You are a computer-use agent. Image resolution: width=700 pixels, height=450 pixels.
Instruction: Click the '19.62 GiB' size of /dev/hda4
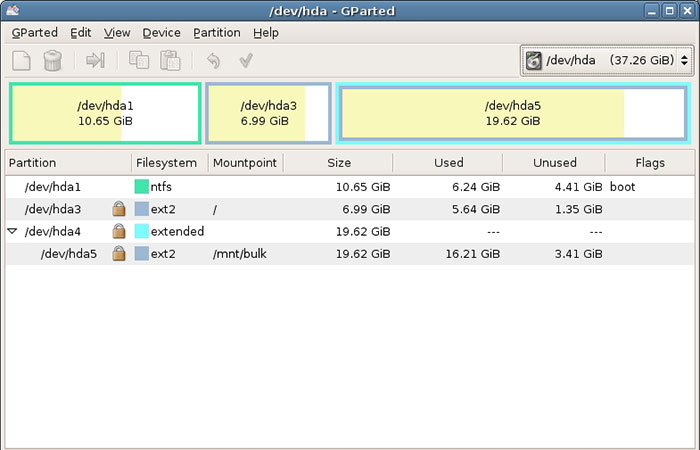point(363,231)
